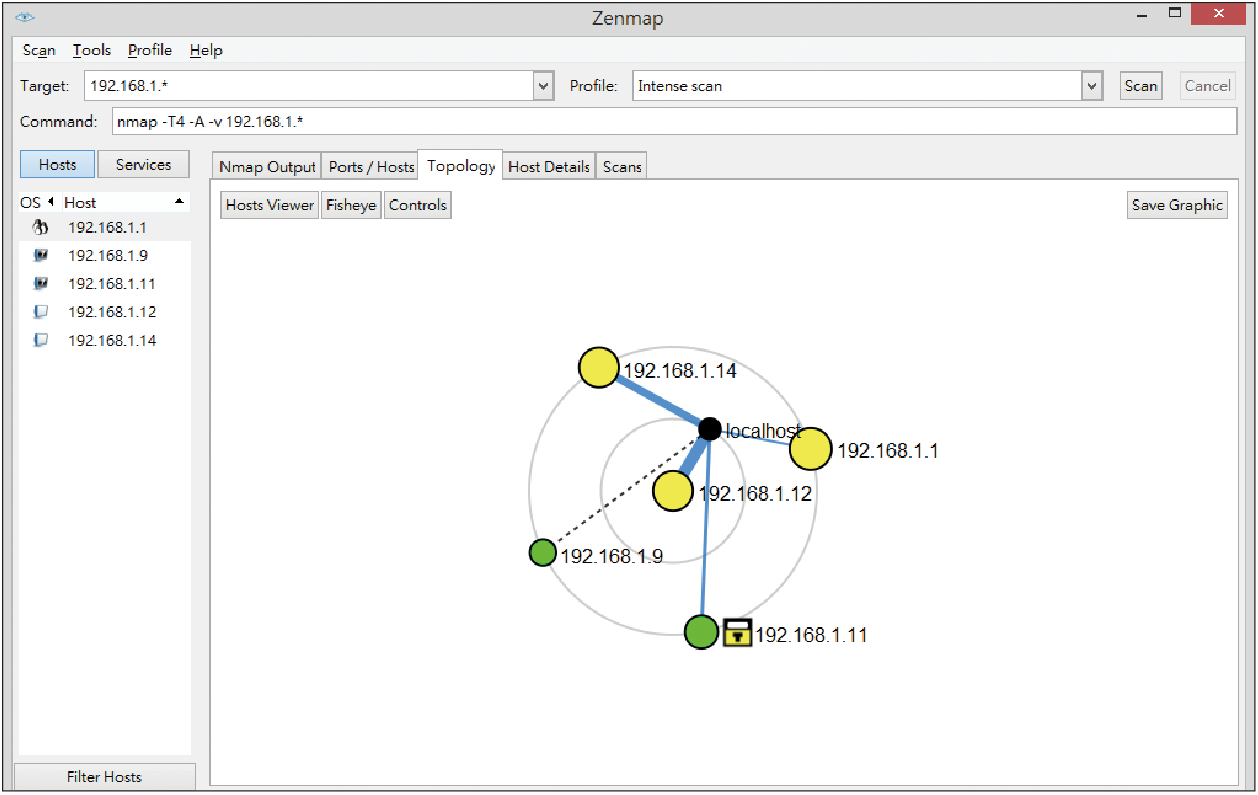Click the 192.168.1.12 label in topology
1258x795 pixels.
click(x=755, y=493)
